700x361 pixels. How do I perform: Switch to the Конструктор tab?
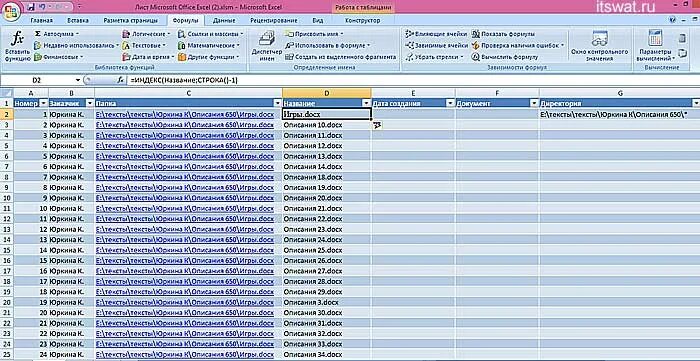tap(362, 21)
